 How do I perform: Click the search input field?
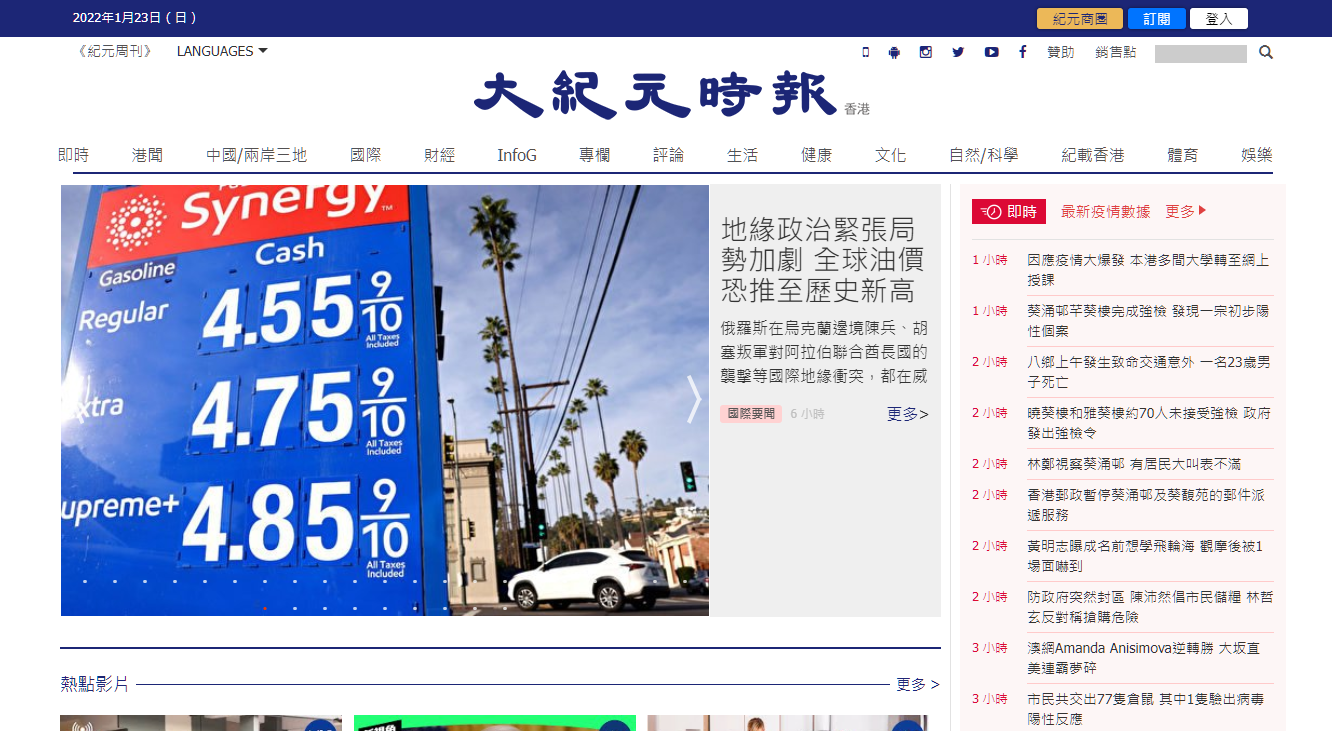pyautogui.click(x=1200, y=54)
